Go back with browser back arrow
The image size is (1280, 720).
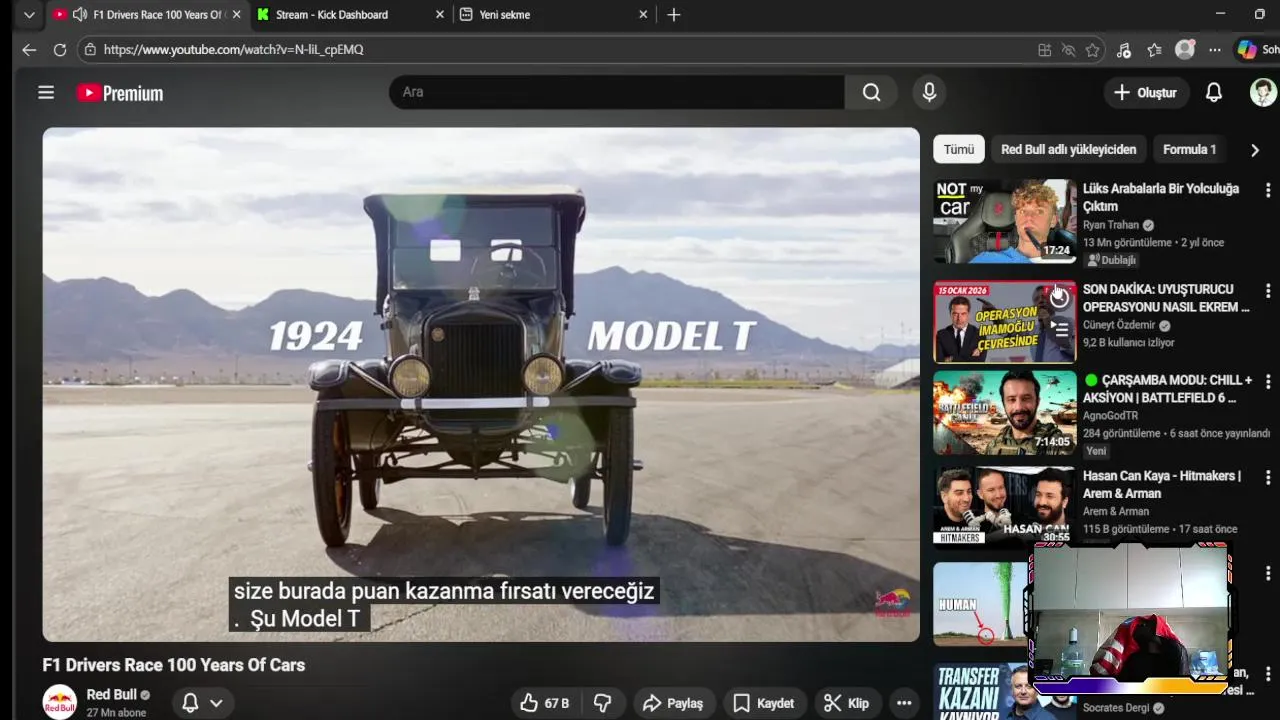tap(29, 49)
